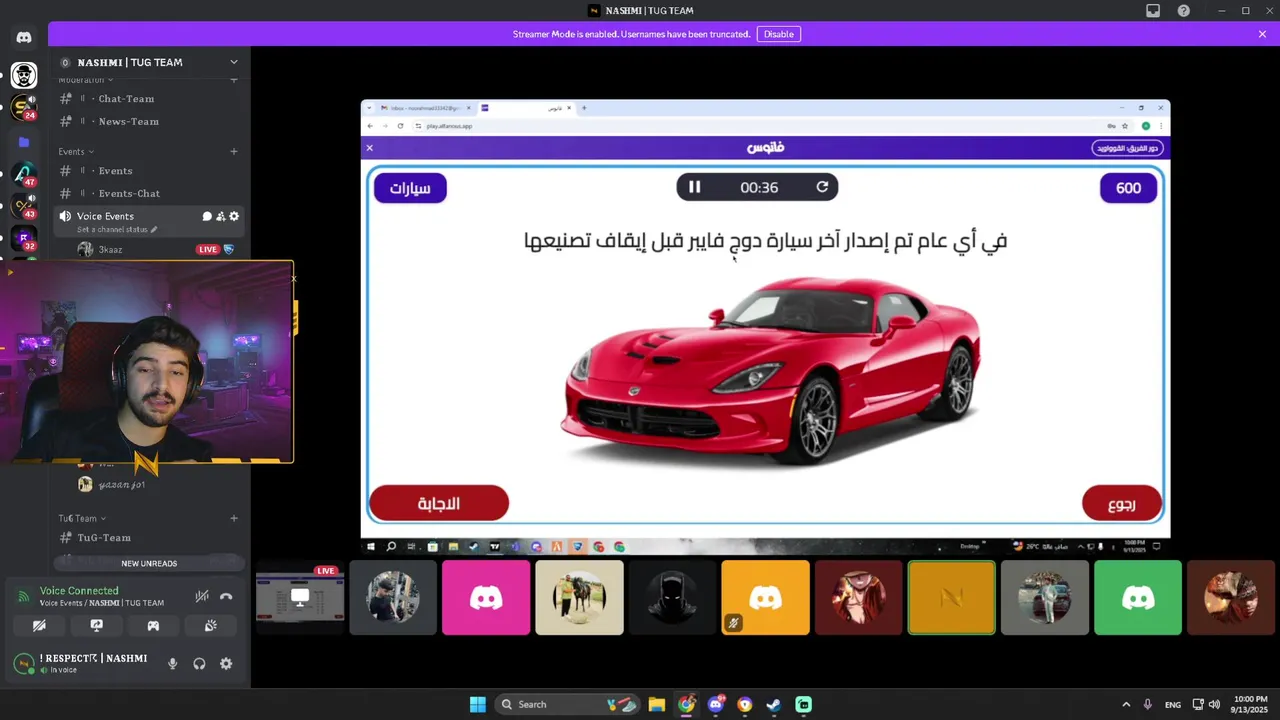Close the فانوس game with X
Image resolution: width=1280 pixels, height=720 pixels.
click(x=369, y=148)
